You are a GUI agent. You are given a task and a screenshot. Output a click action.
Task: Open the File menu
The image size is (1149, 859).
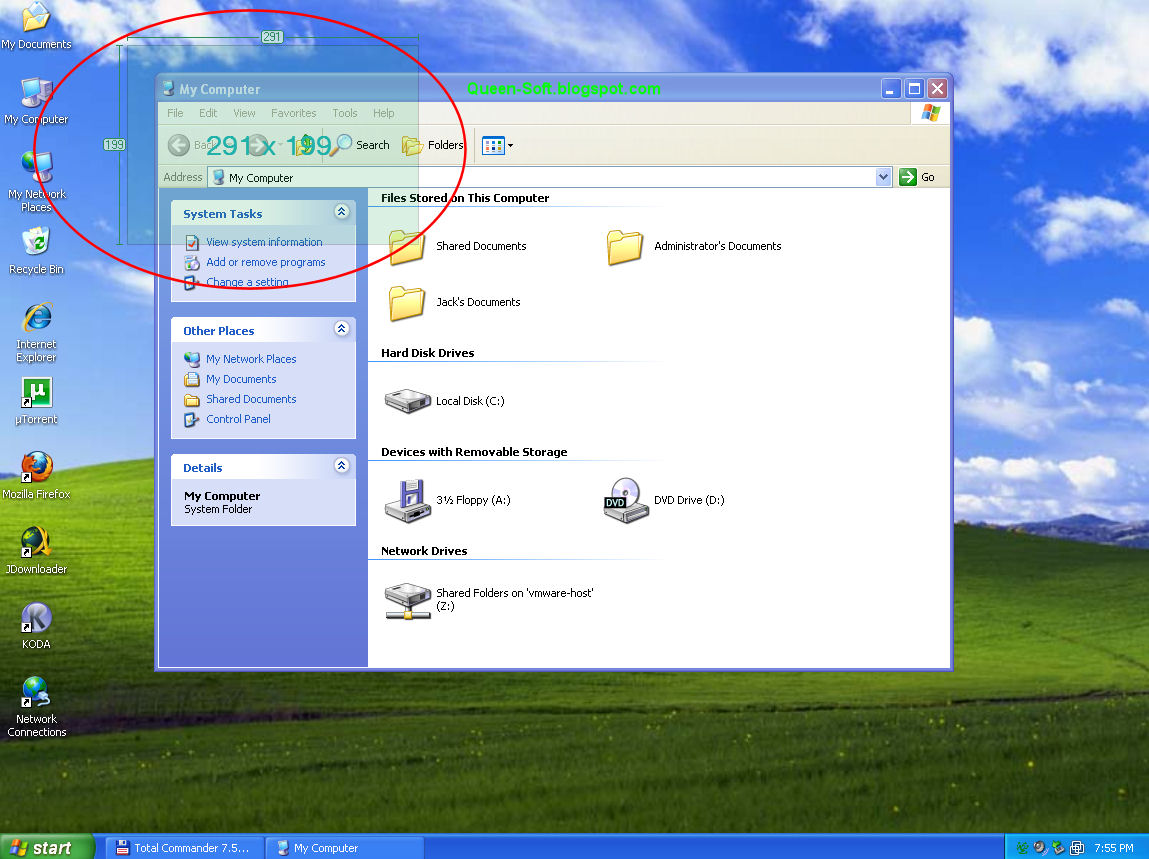point(175,113)
